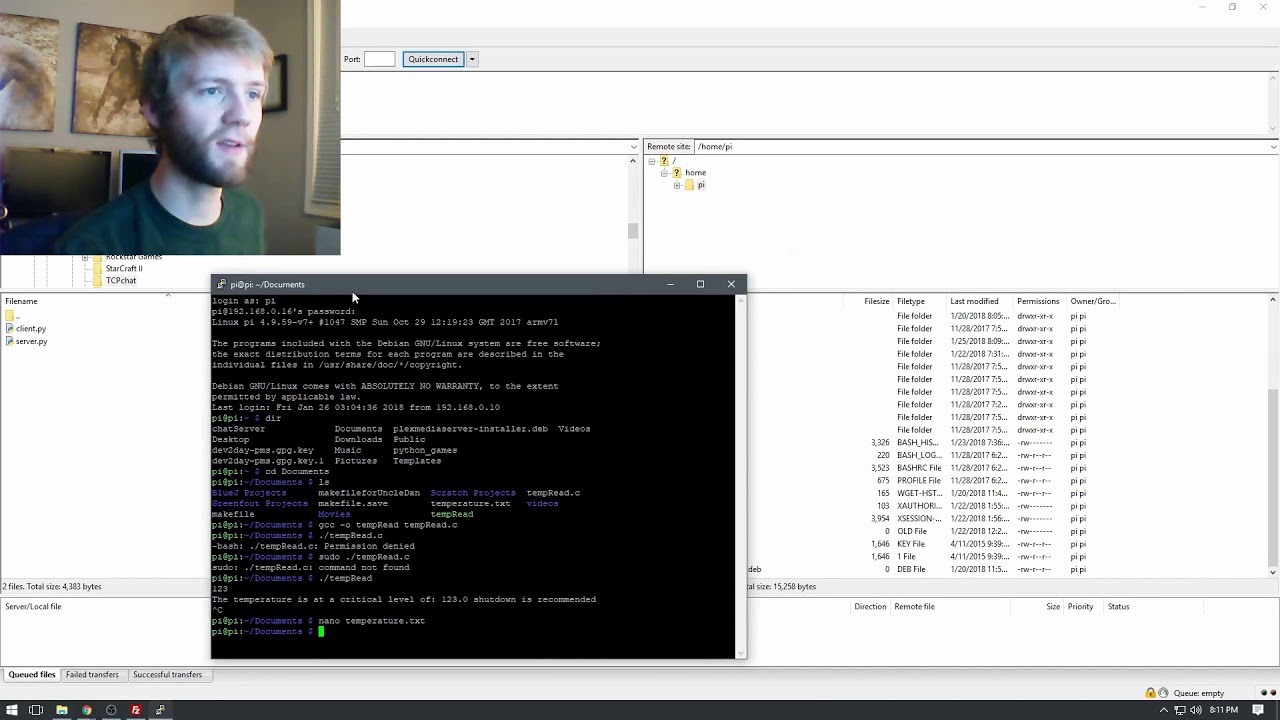Screen dimensions: 1280x720
Task: Click the Direction queue column header
Action: [870, 606]
